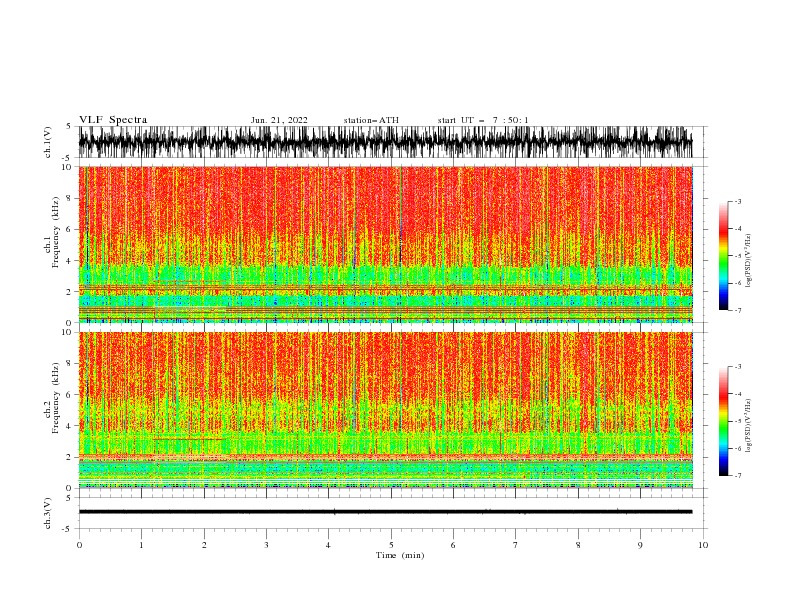Click tick label "6" on the Time axis
Image resolution: width=792 pixels, height=612 pixels.
[x=453, y=545]
